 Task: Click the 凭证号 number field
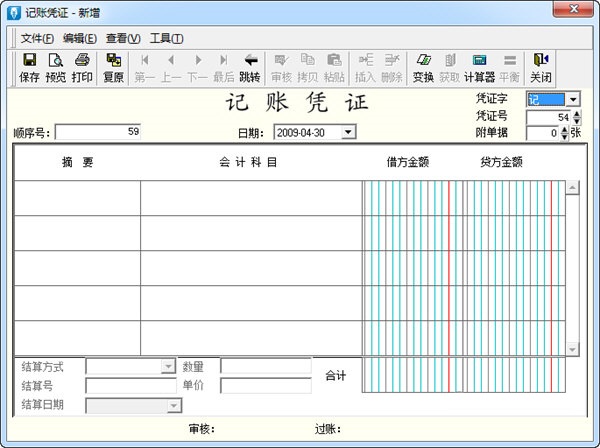click(x=549, y=117)
